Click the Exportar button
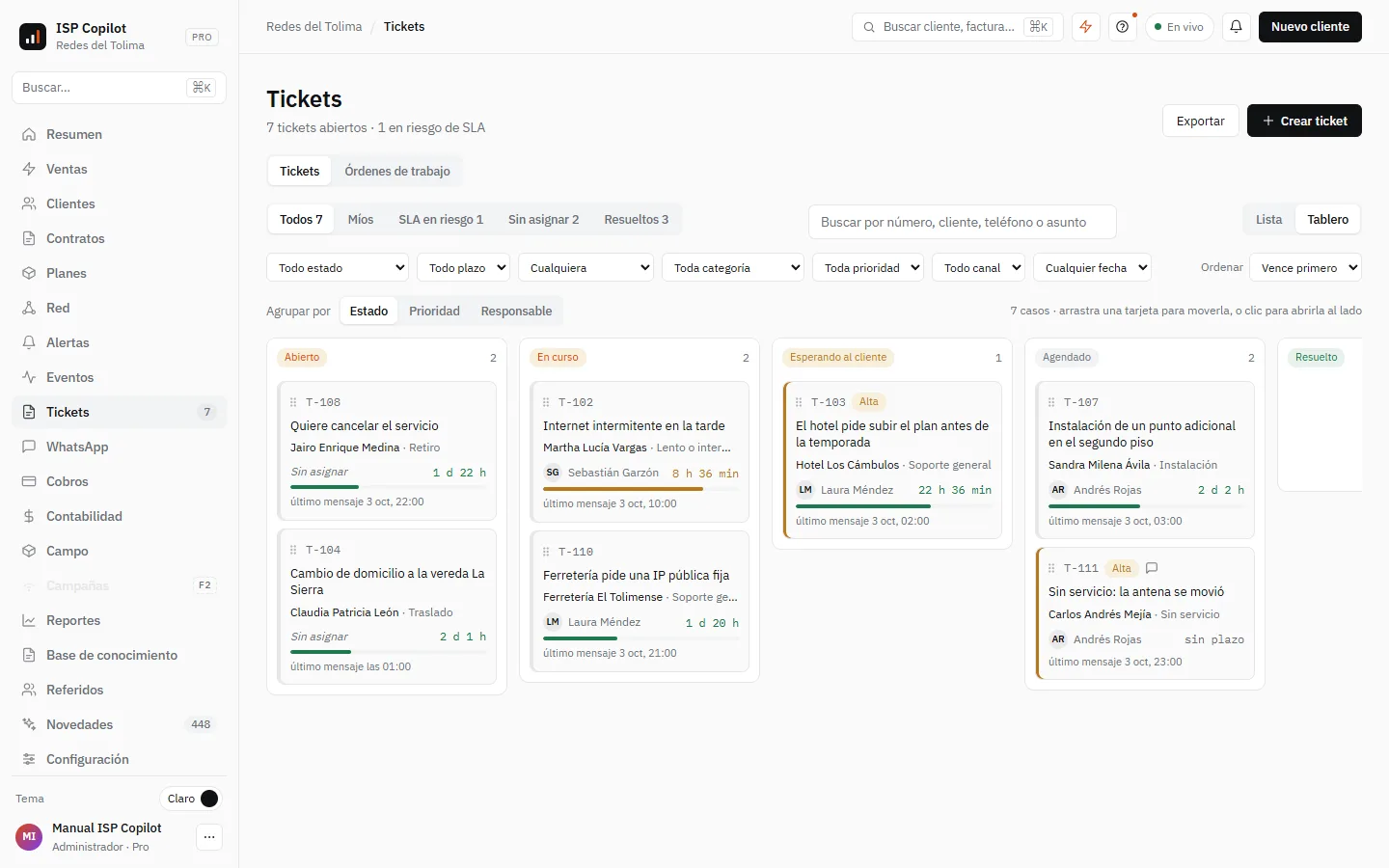The width and height of the screenshot is (1389, 868). (x=1201, y=121)
